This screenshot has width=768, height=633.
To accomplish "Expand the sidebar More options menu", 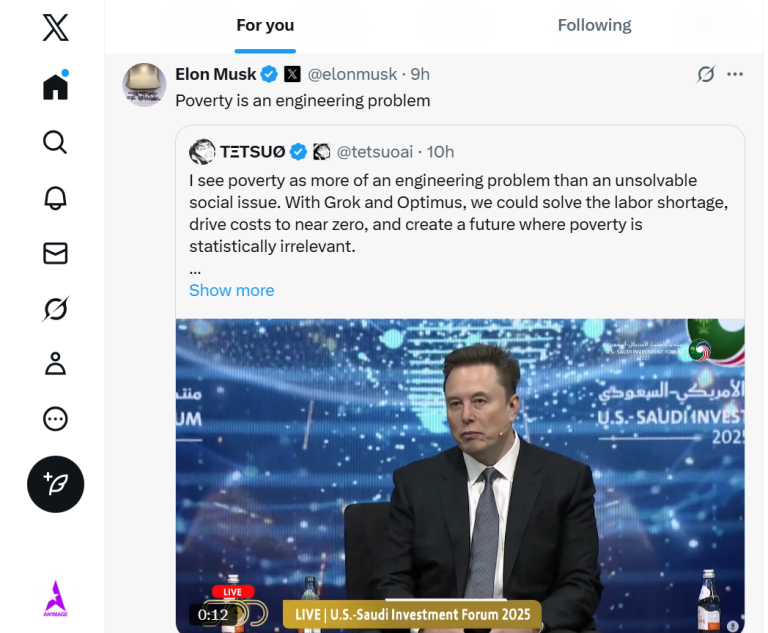I will coord(56,419).
